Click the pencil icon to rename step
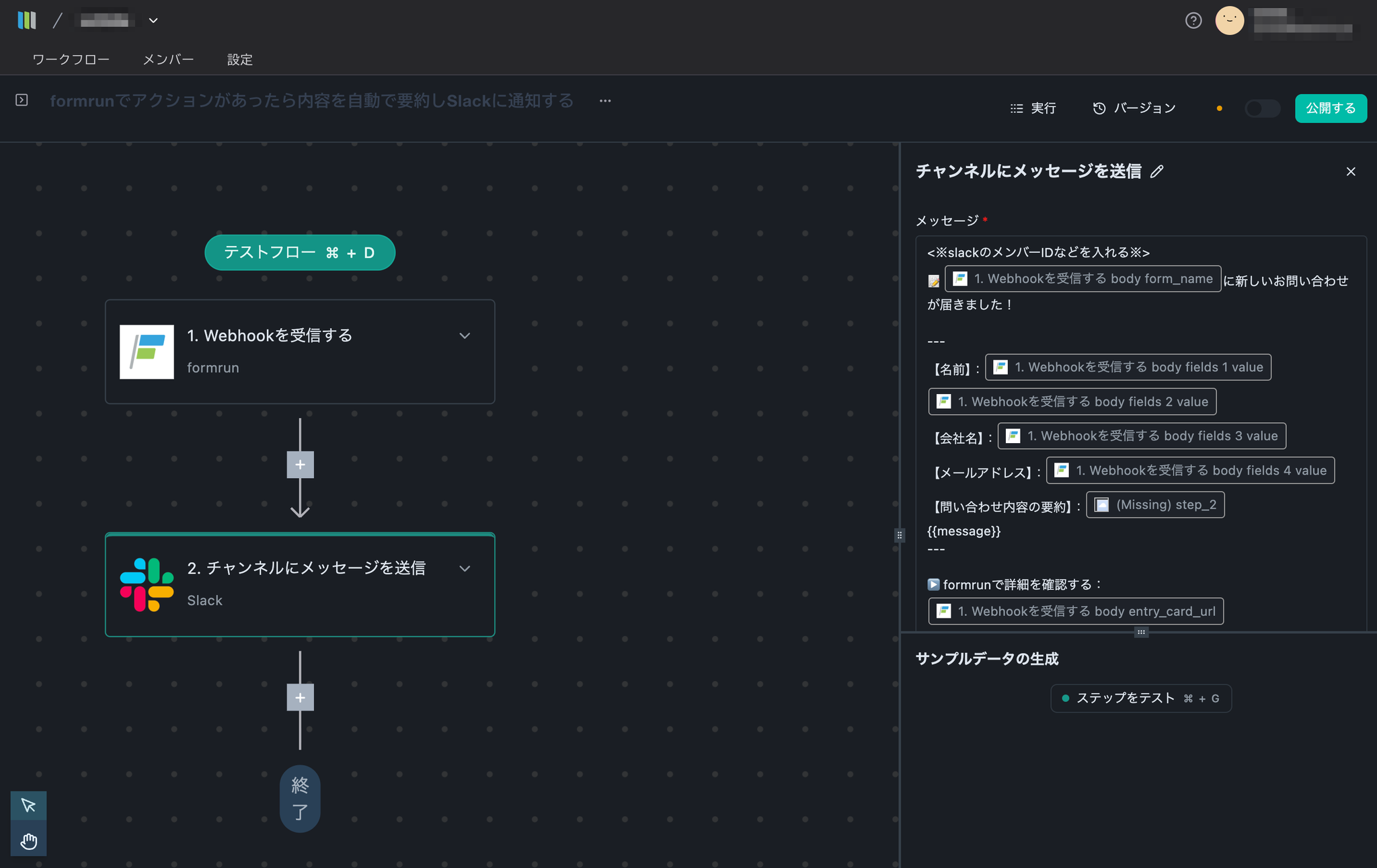Screen dimensions: 1377x868 pos(1156,172)
